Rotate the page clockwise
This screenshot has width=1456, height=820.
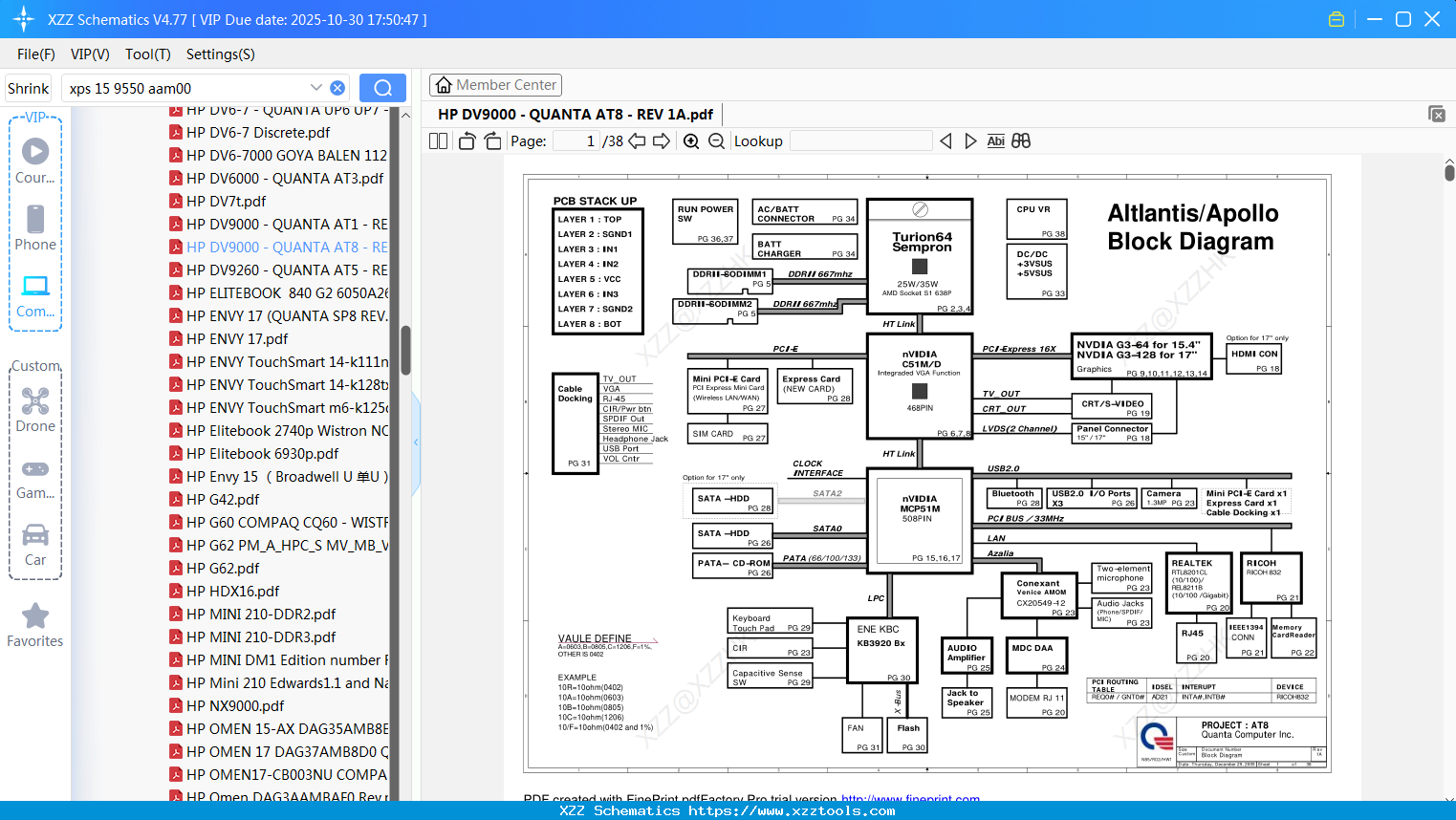492,141
